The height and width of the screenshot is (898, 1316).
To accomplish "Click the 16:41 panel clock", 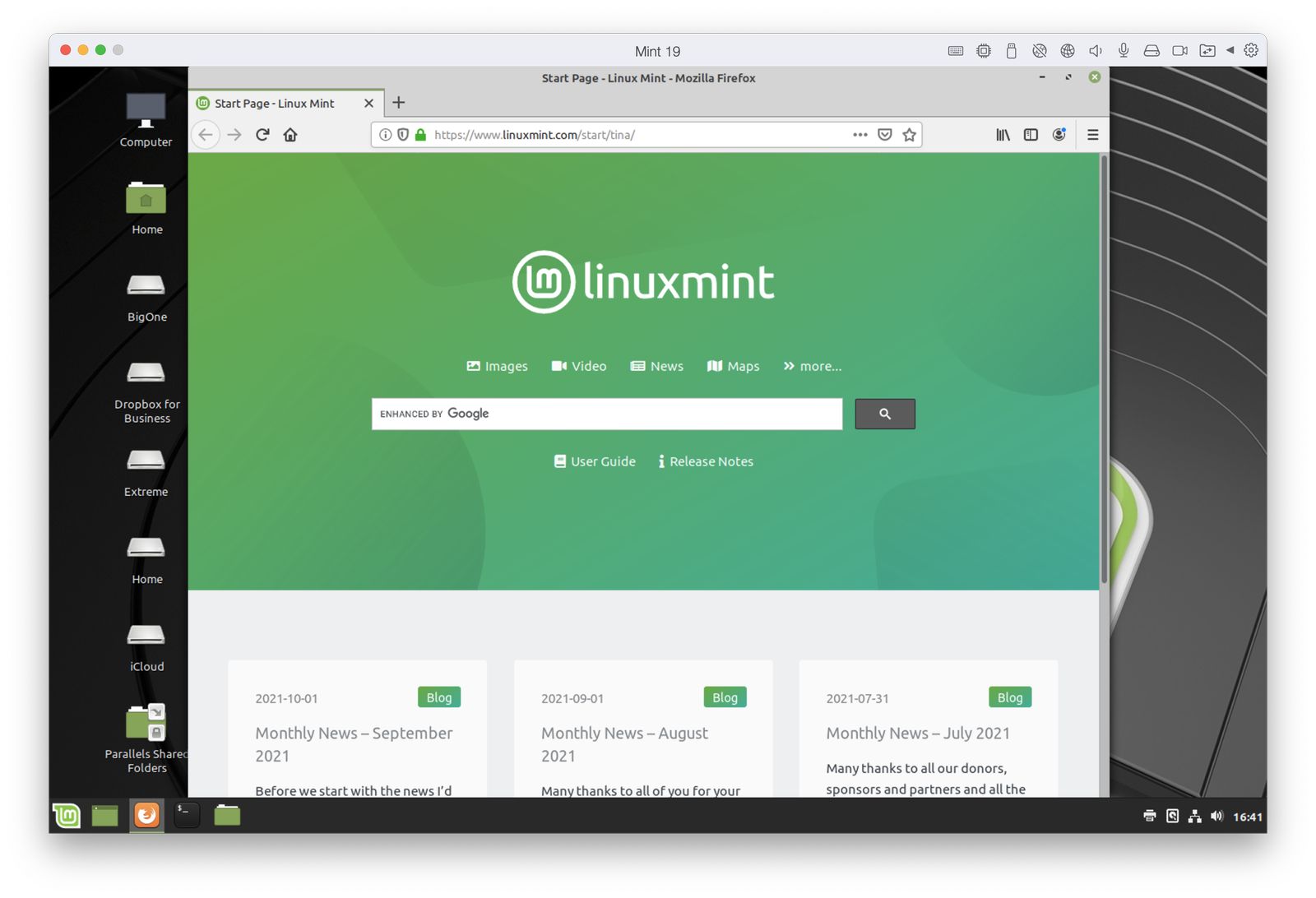I will [1247, 817].
